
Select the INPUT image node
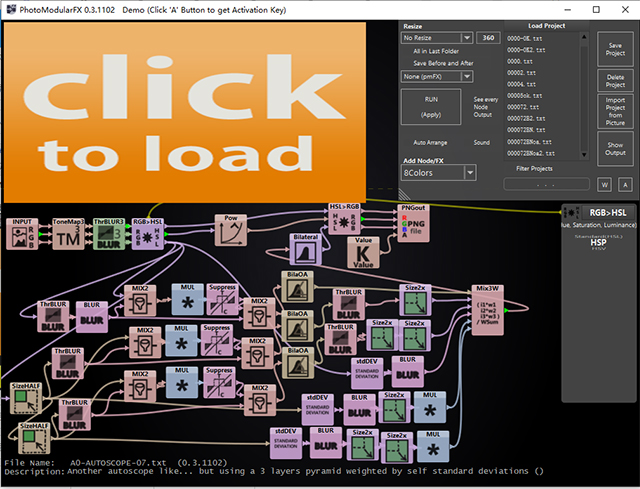[x=22, y=234]
